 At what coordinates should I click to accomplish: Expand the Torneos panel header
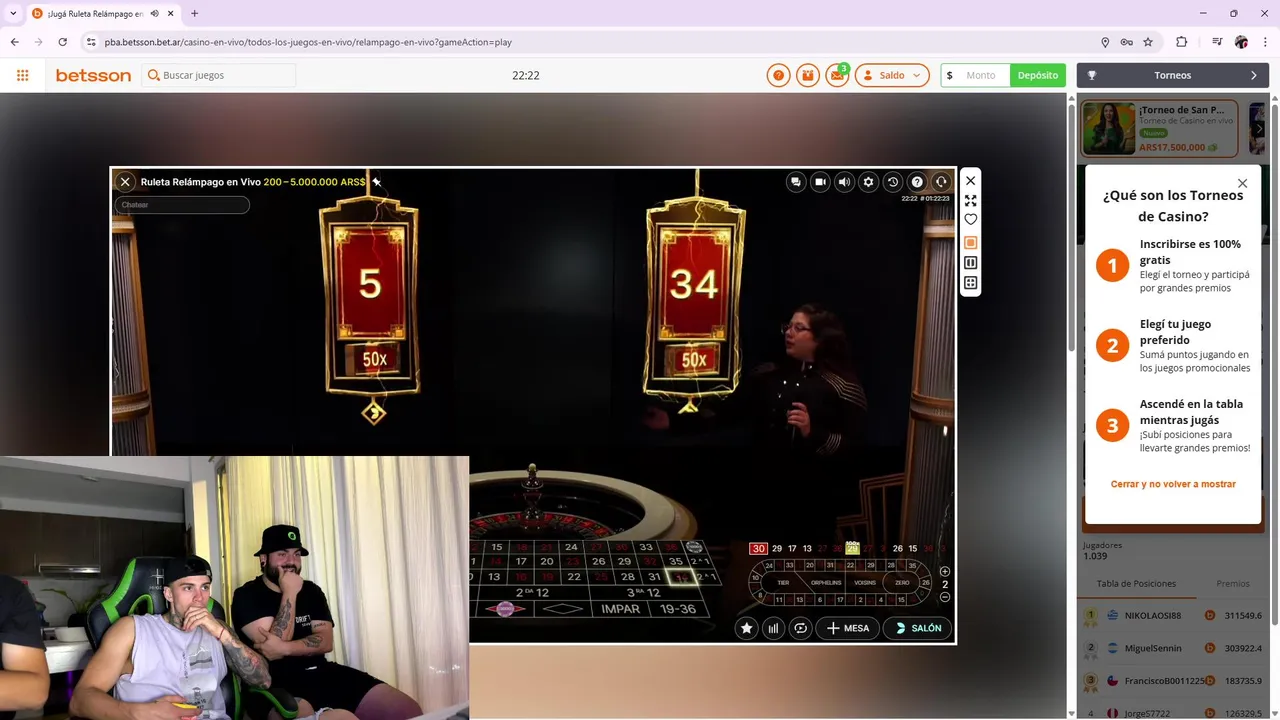tap(1173, 75)
